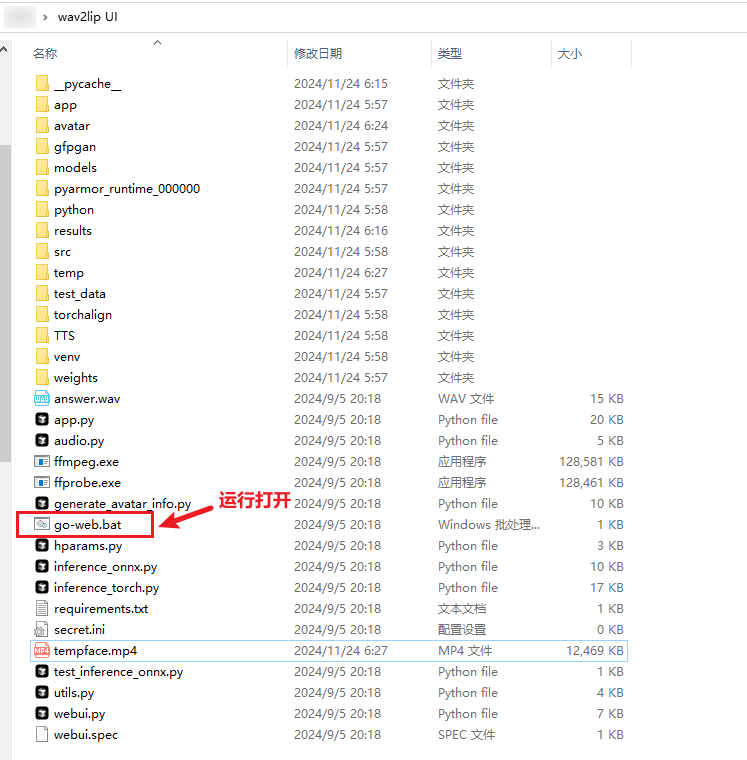Sort files by 名称 column header
The image size is (747, 760).
point(45,53)
